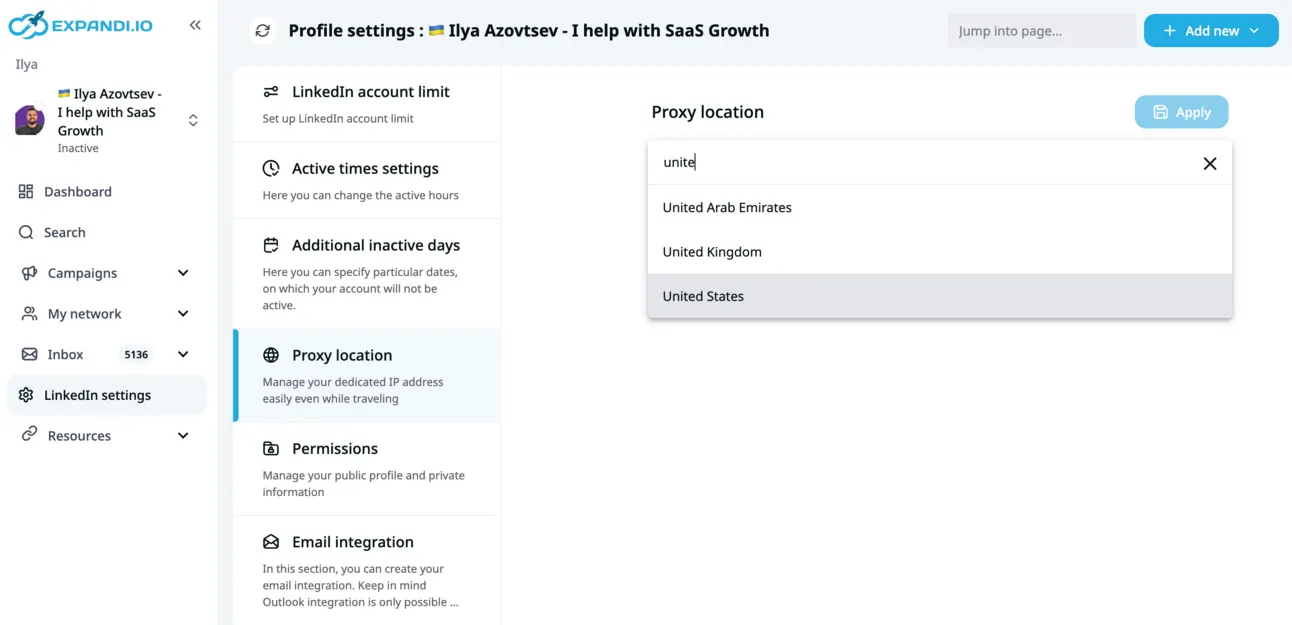Open LinkedIn settings menu label
1292x625 pixels.
[x=98, y=395]
